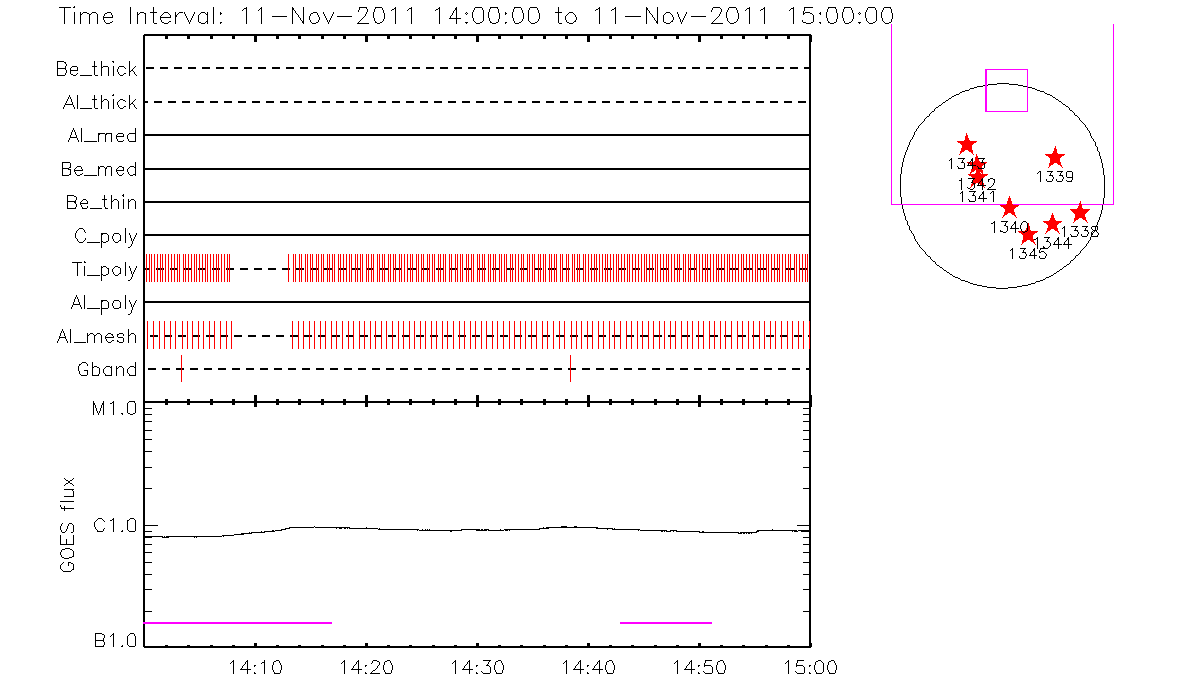
Task: Click the active region label 1341
Action: 977,197
